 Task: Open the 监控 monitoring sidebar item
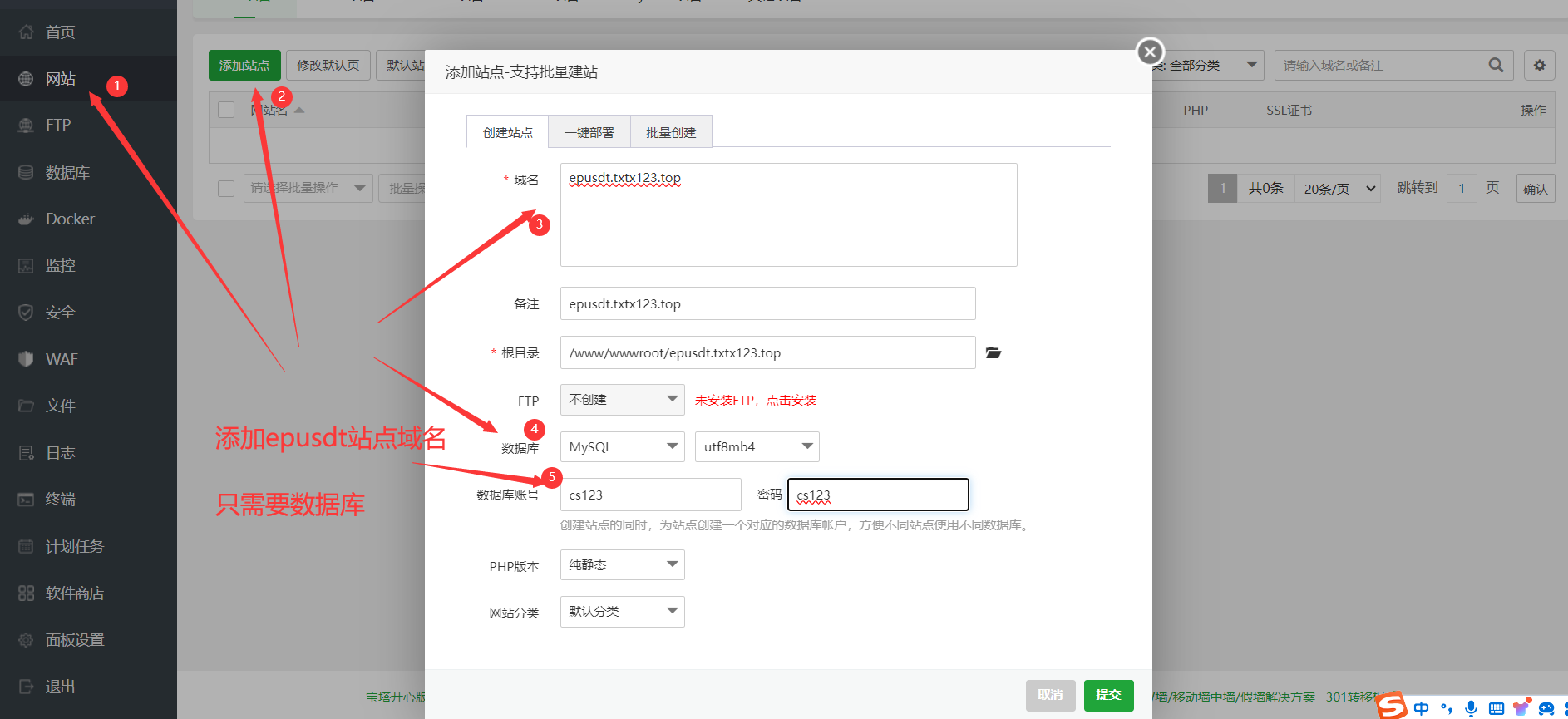click(60, 265)
